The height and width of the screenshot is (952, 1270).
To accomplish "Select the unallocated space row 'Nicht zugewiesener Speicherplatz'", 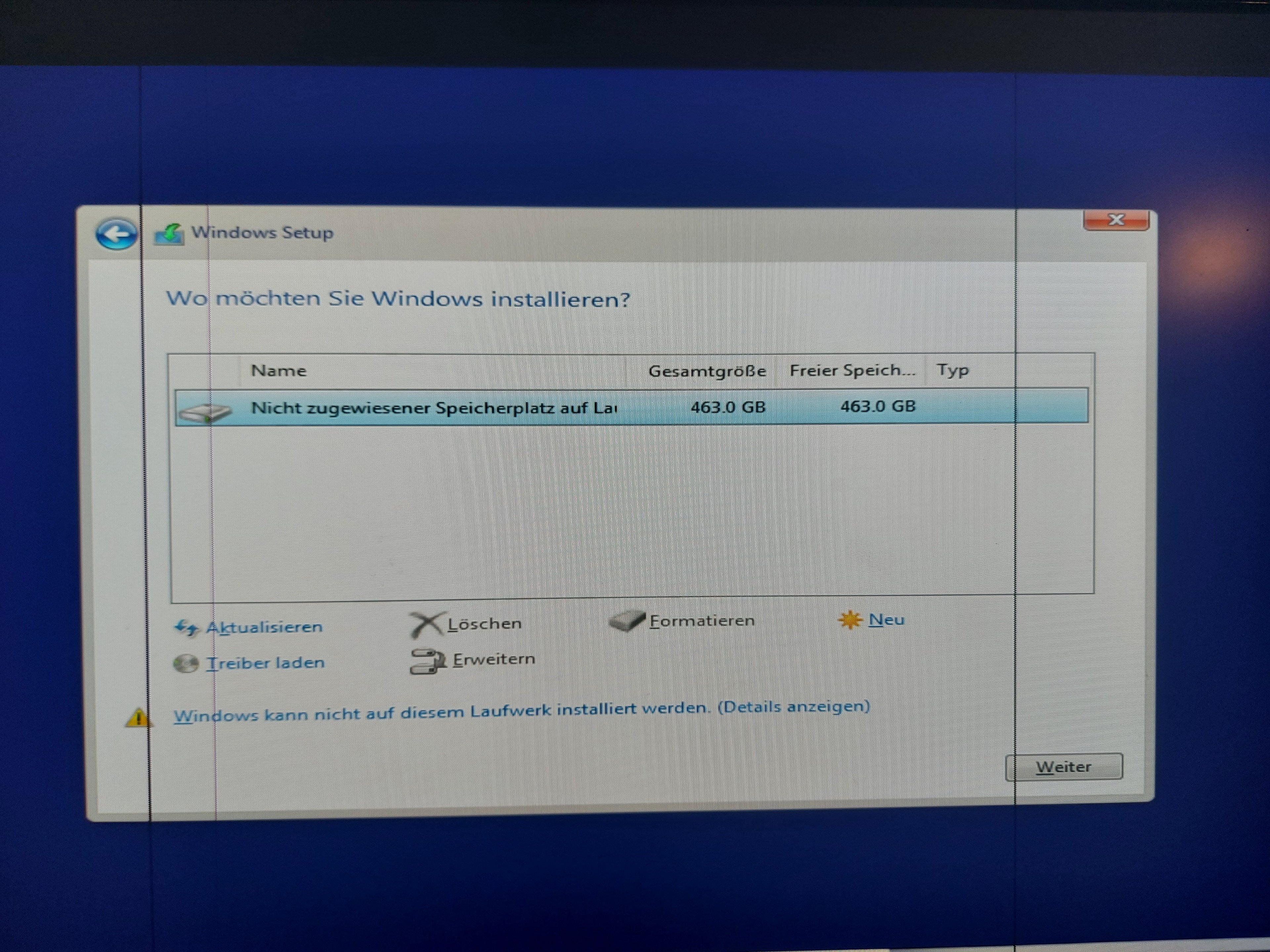I will click(x=434, y=408).
